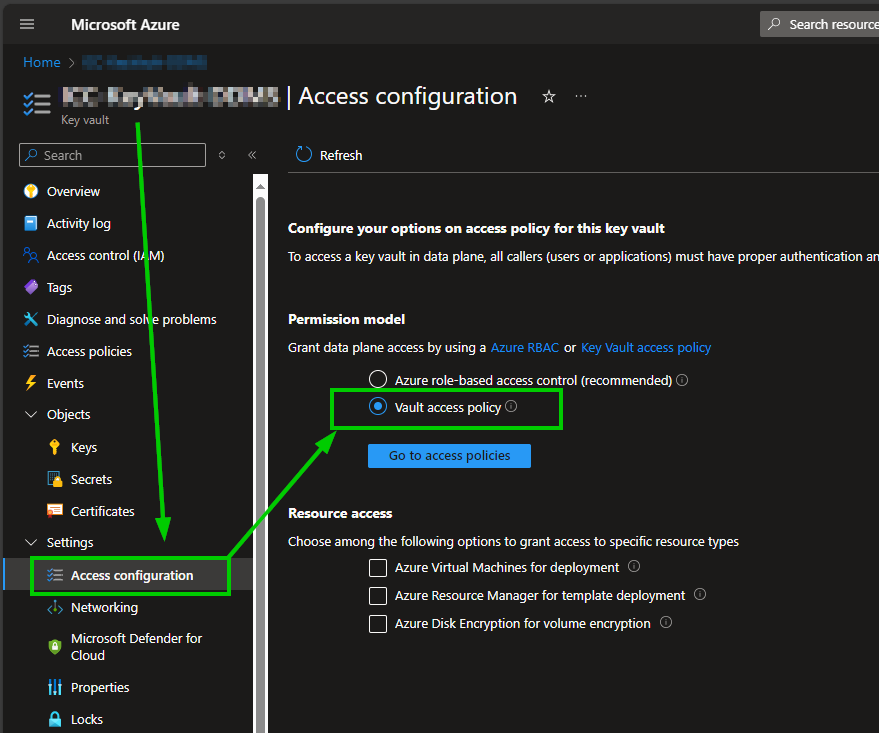Click the Locks padlock icon
The height and width of the screenshot is (733, 879).
click(55, 719)
